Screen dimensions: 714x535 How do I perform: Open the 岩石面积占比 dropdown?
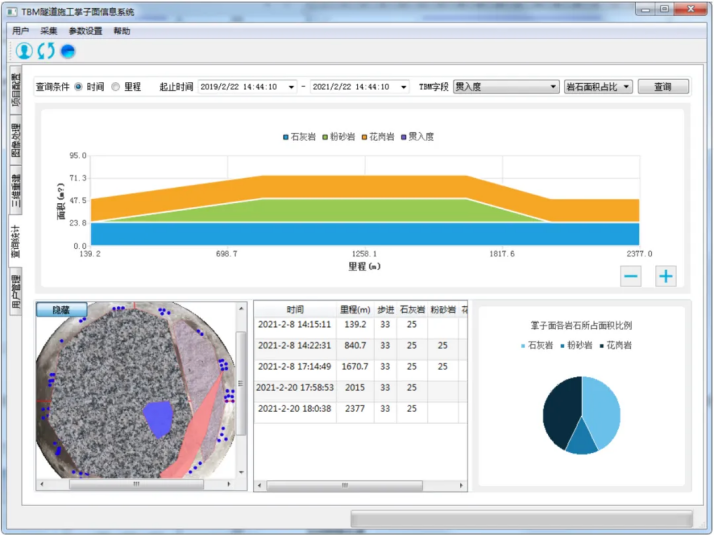[x=626, y=87]
